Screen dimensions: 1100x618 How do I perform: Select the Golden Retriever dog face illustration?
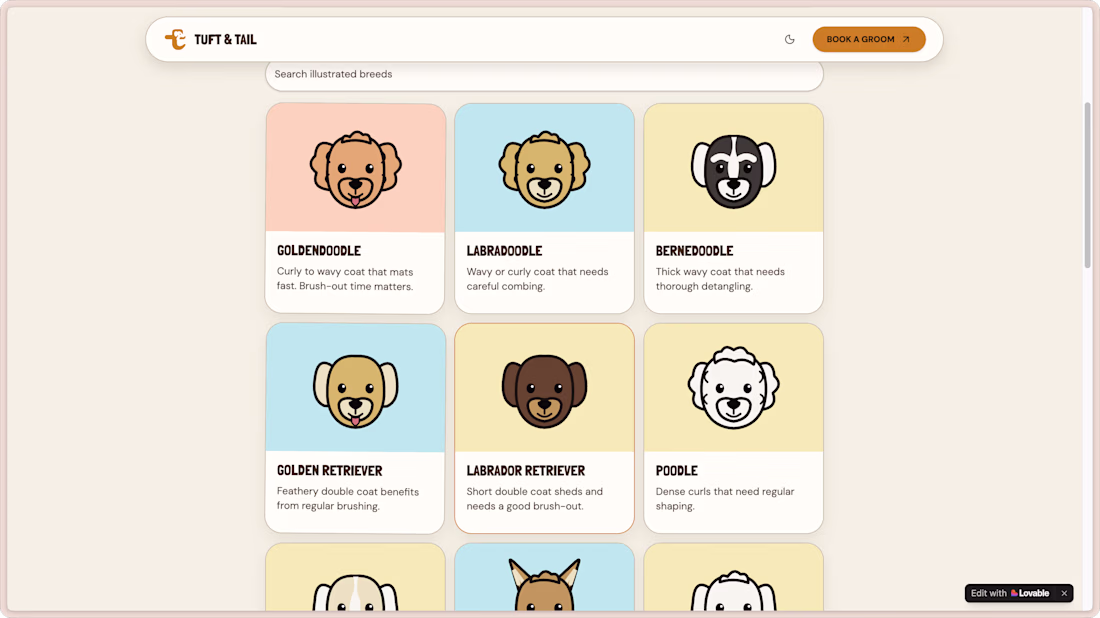[356, 391]
